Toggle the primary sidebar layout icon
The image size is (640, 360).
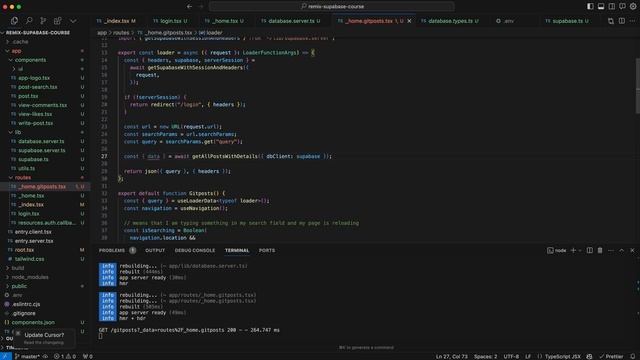(x=590, y=6)
